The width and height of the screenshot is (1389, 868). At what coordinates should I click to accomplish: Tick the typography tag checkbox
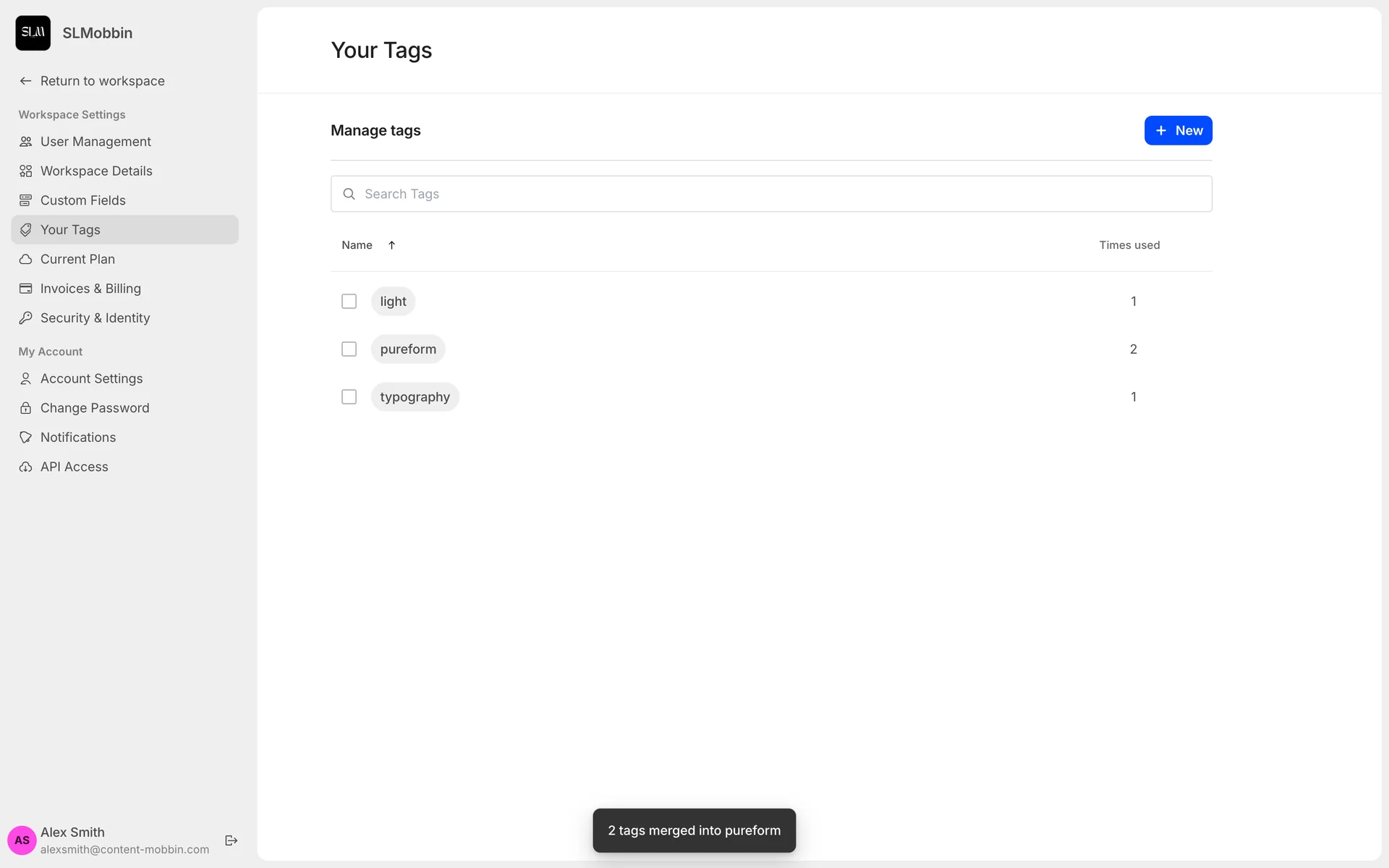349,396
